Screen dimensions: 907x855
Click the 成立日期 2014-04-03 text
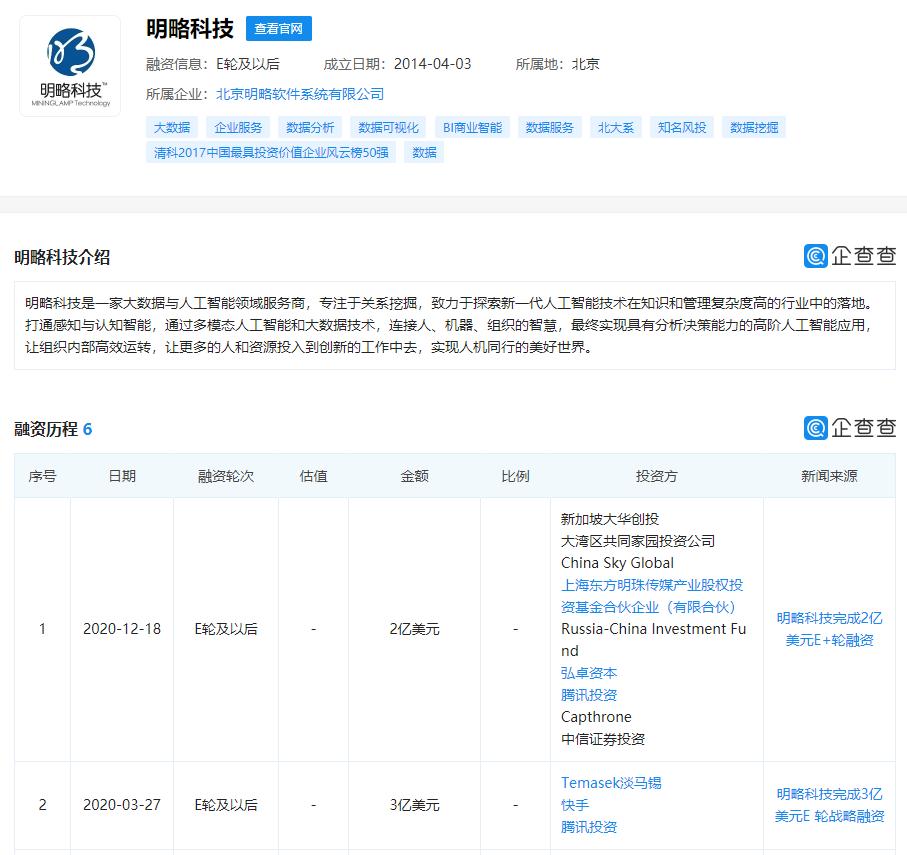click(x=397, y=64)
